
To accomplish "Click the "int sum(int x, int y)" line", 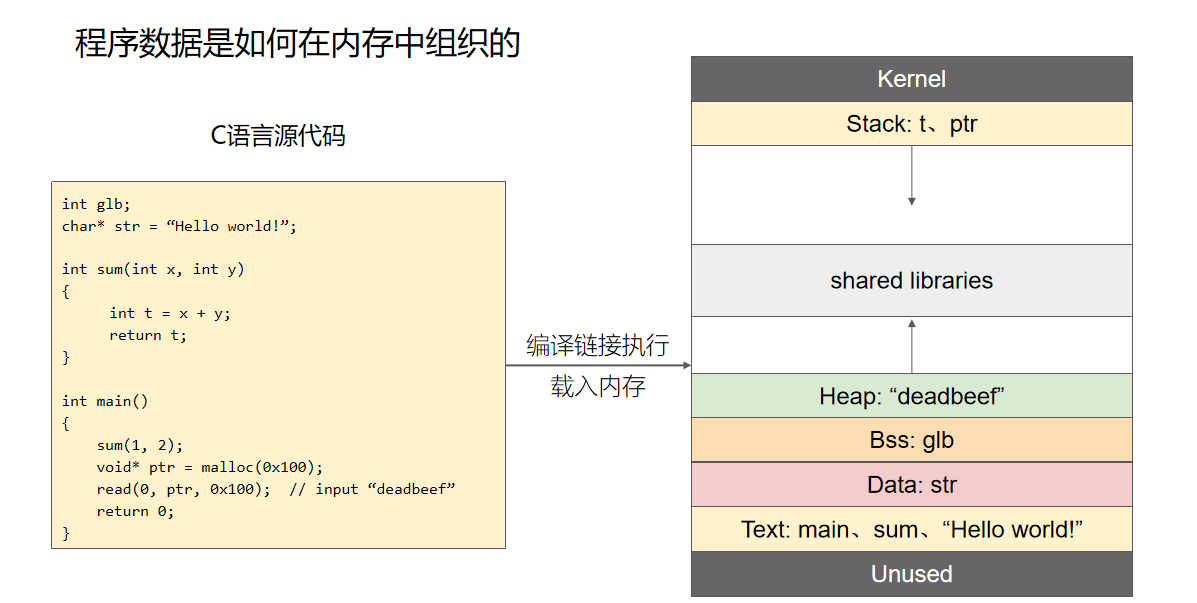I will [x=153, y=269].
